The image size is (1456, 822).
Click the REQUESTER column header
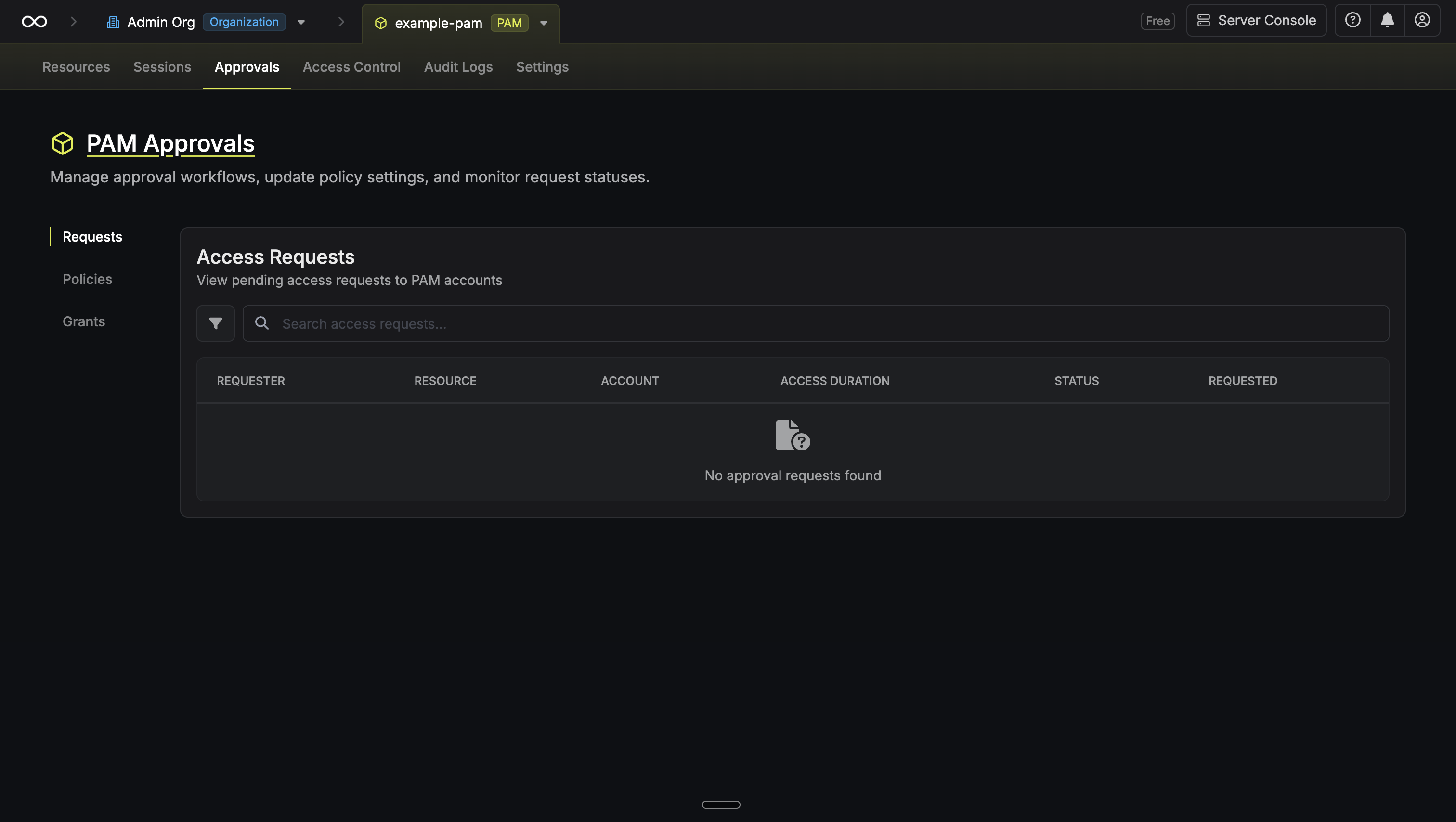[251, 381]
